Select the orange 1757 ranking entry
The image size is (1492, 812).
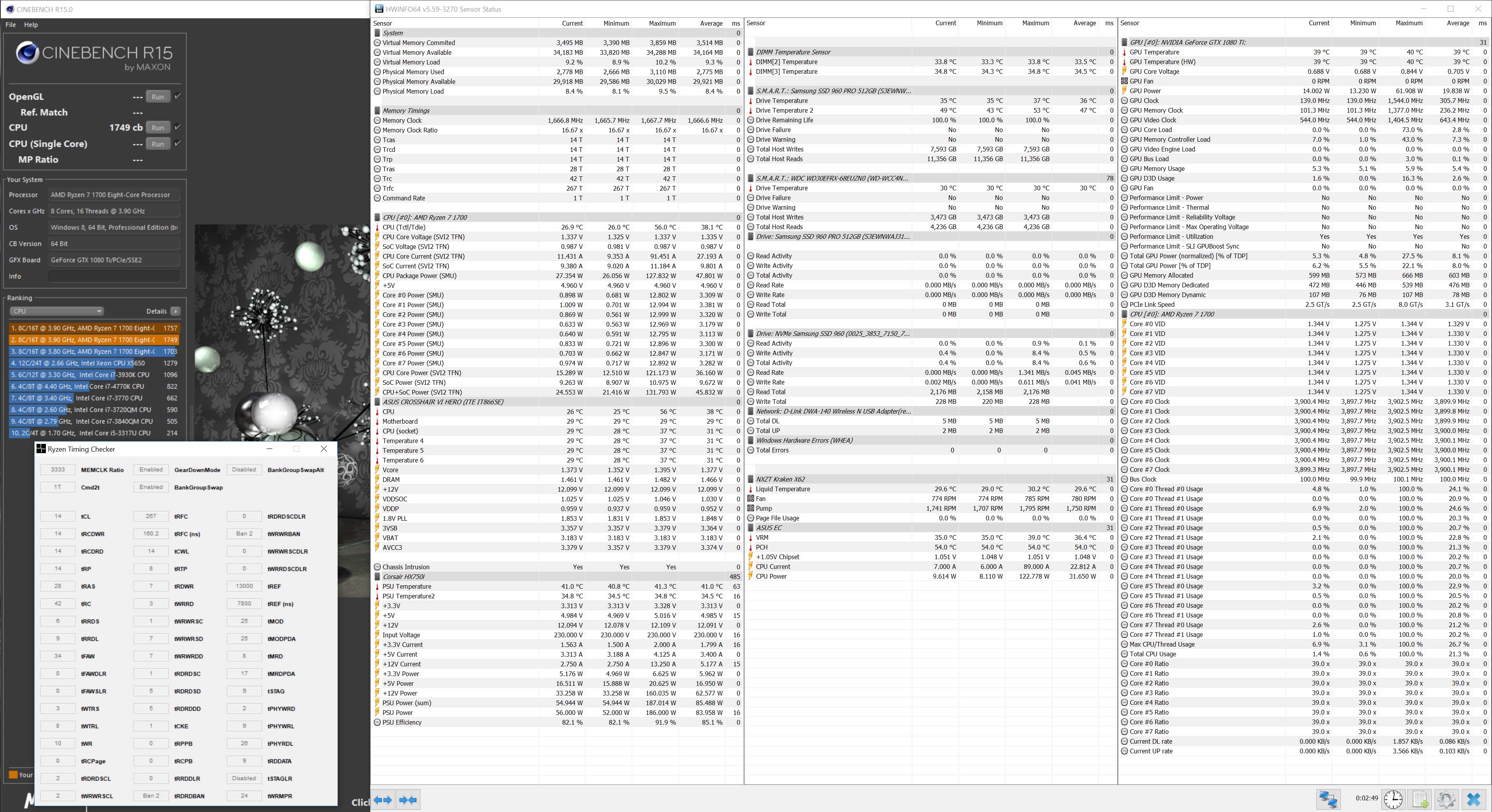click(x=94, y=328)
